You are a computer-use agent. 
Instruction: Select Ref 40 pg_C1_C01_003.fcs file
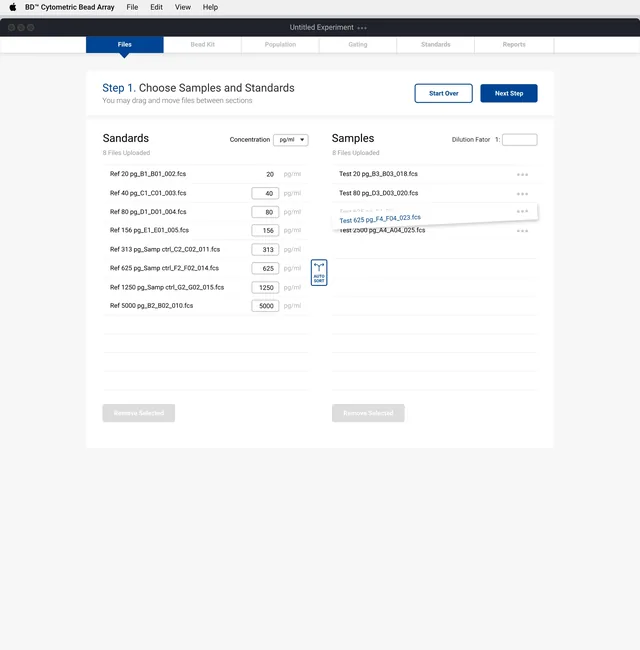148,193
